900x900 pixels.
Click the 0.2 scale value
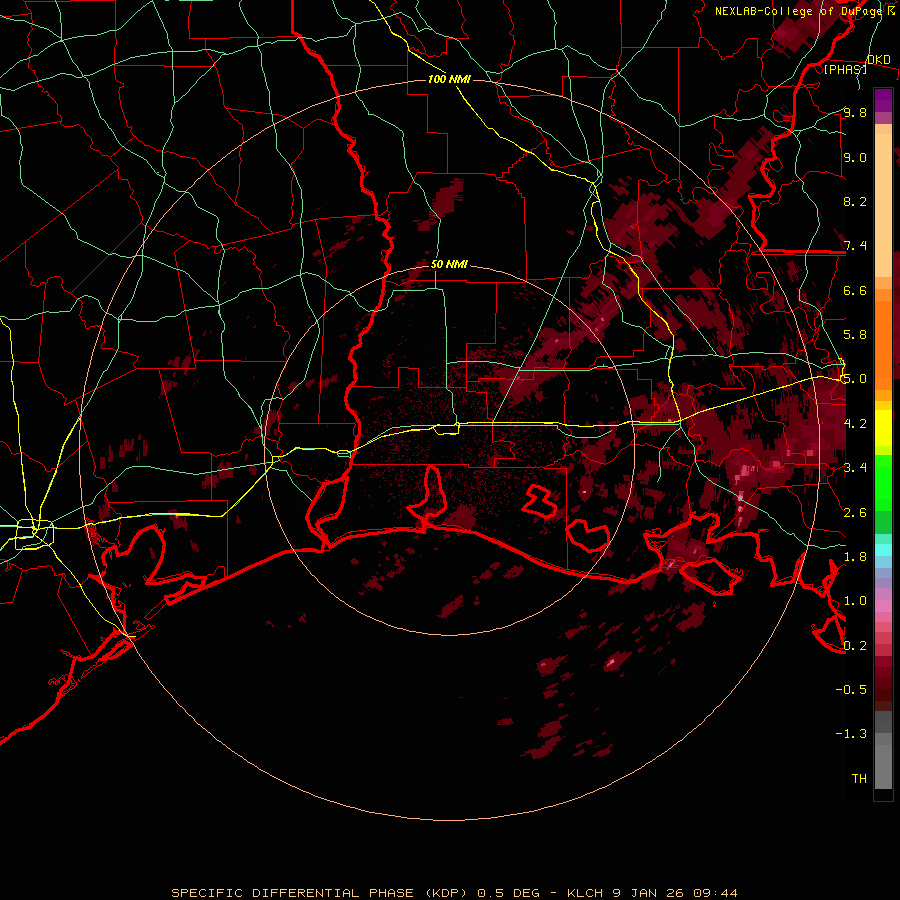click(855, 646)
